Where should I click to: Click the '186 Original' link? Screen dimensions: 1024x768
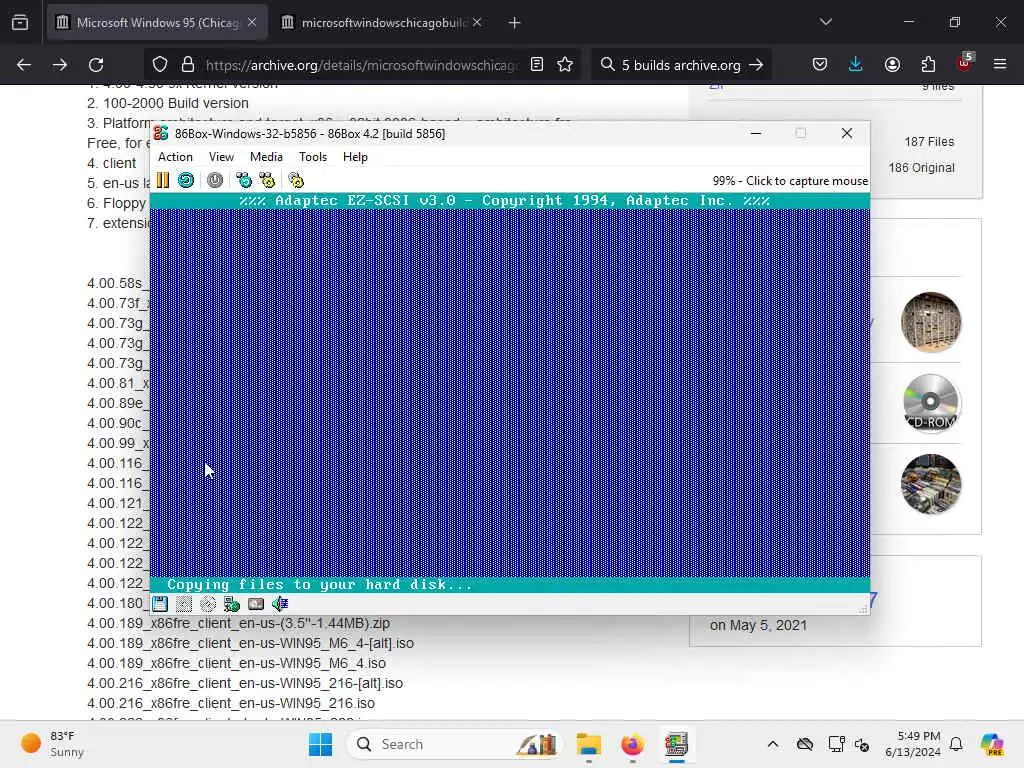click(921, 168)
